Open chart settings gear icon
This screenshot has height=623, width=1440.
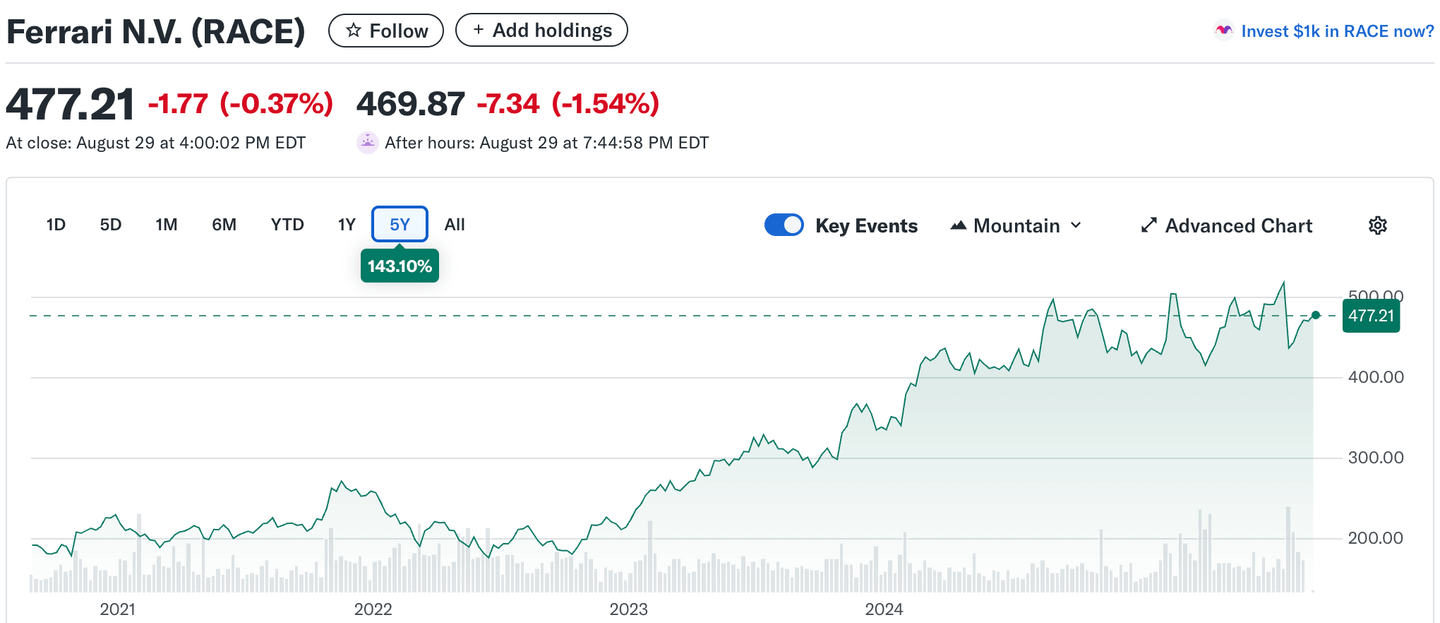pyautogui.click(x=1377, y=225)
